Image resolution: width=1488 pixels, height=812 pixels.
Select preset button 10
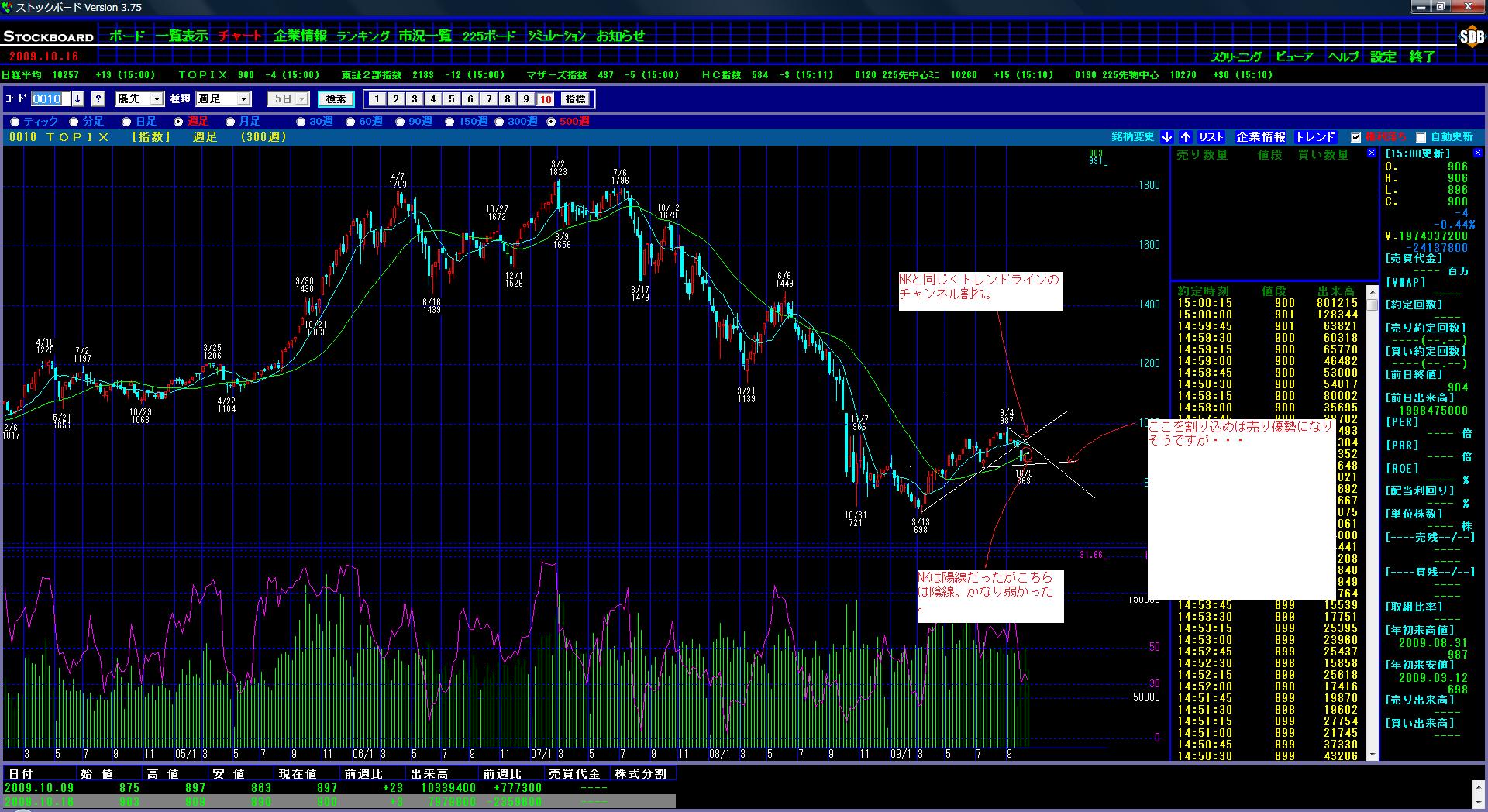(545, 99)
